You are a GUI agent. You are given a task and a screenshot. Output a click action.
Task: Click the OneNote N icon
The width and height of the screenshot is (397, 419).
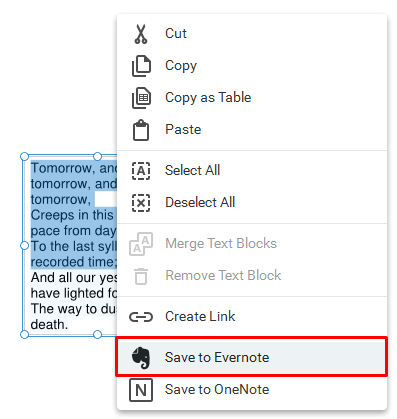point(141,390)
